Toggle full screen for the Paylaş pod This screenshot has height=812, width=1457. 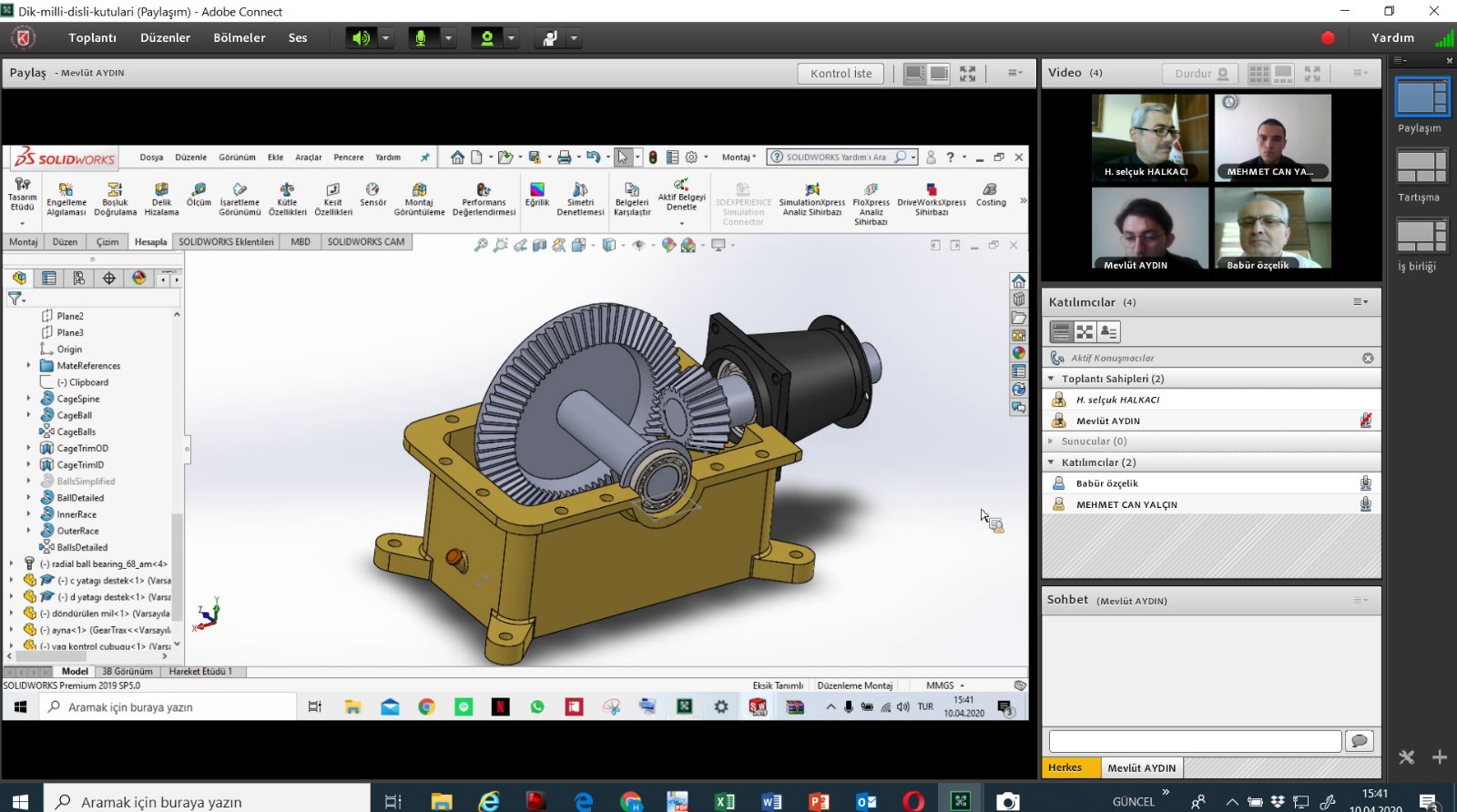tap(967, 74)
